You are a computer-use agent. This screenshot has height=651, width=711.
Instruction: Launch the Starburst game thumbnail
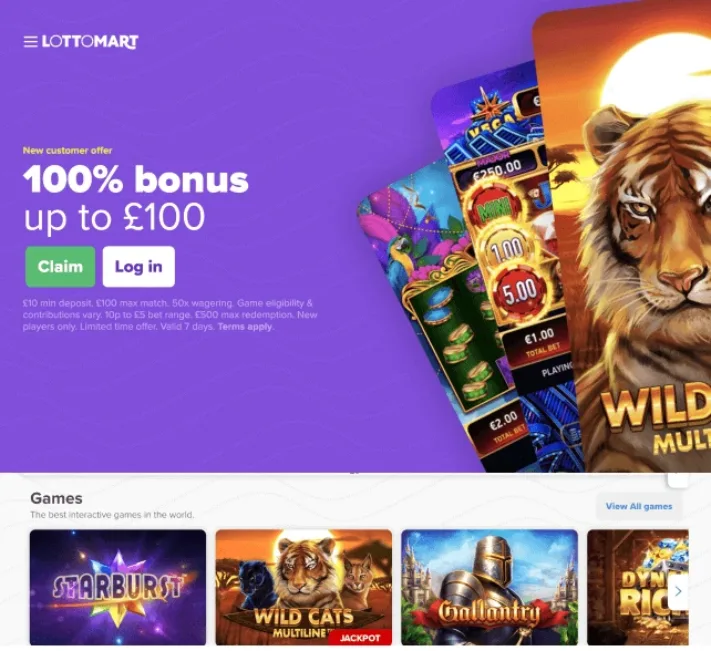[x=118, y=587]
